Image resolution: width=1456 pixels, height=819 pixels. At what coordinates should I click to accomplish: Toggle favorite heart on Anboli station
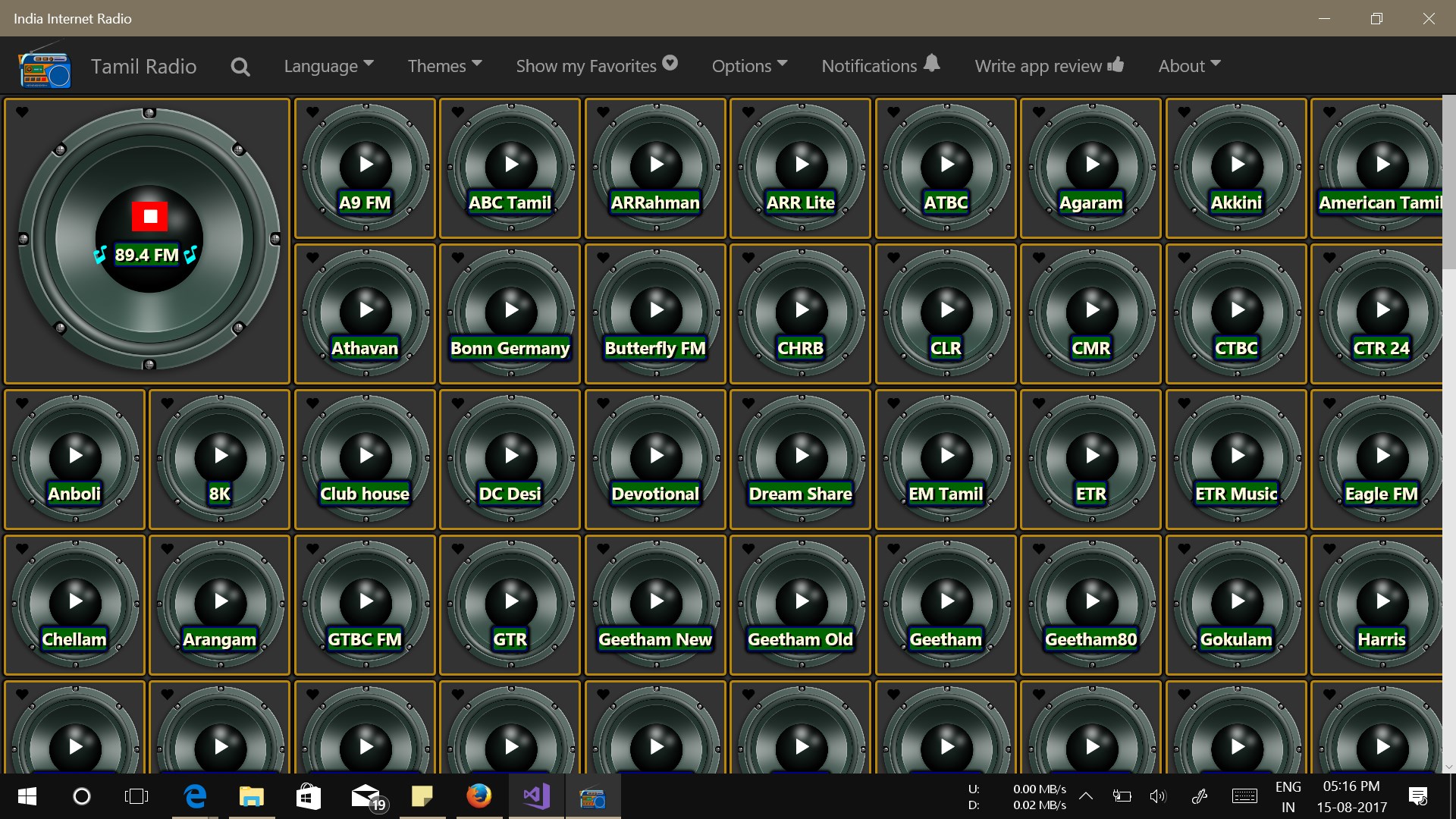[22, 403]
